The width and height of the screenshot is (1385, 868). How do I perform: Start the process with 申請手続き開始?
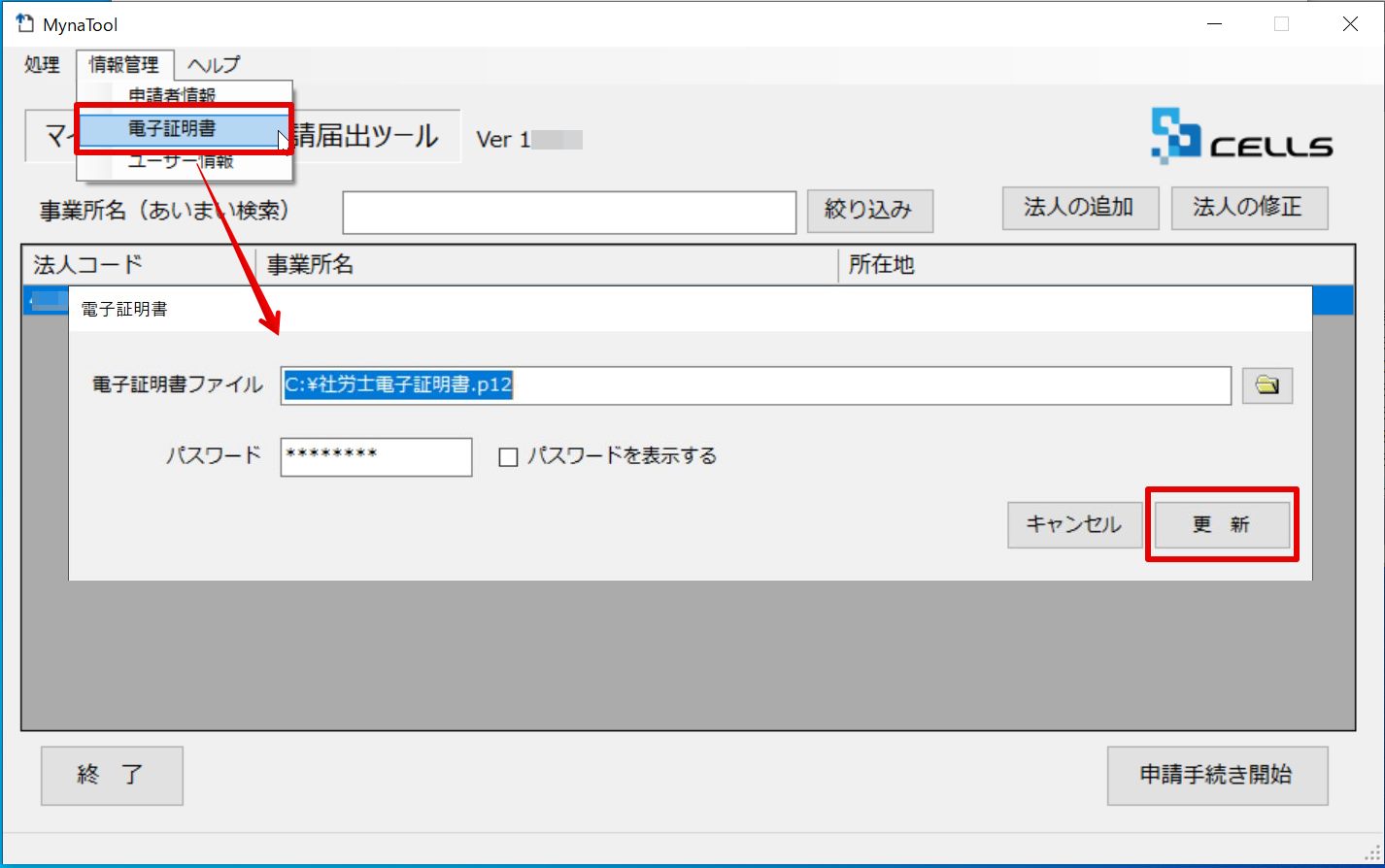tap(1217, 776)
